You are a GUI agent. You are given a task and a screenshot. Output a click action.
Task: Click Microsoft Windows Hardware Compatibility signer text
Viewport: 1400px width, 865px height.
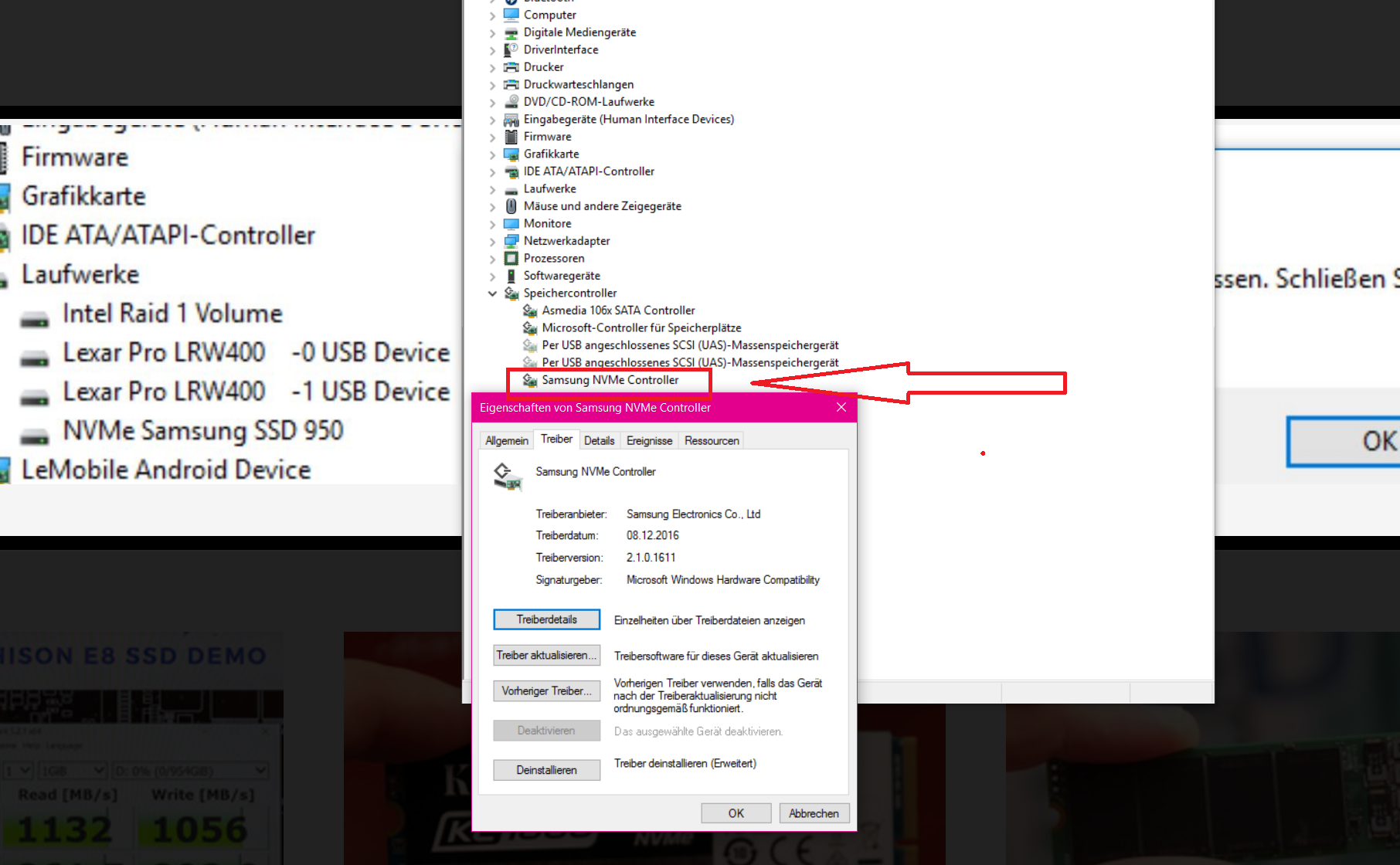pos(723,580)
